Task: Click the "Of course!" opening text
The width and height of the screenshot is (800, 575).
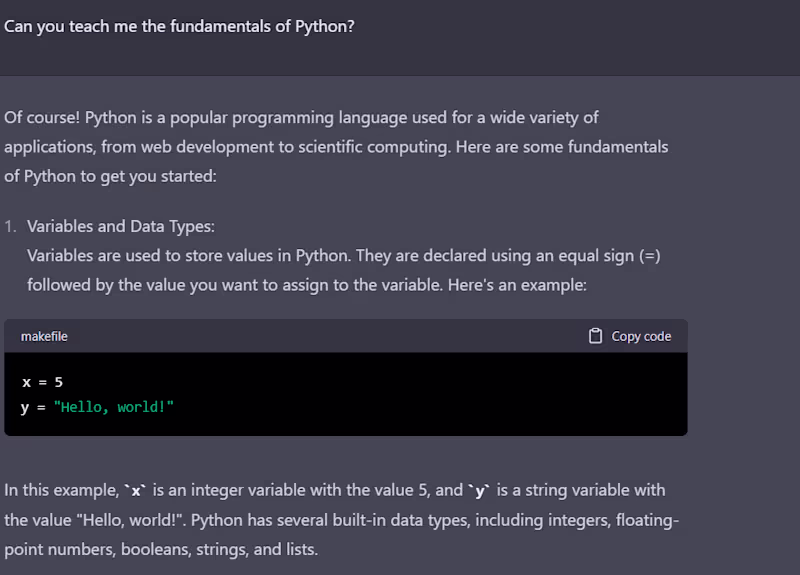Action: (x=41, y=117)
